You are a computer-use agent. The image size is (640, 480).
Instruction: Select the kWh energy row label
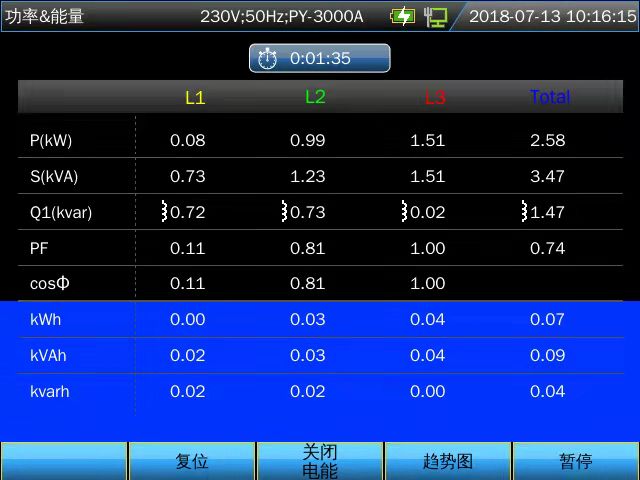(x=46, y=320)
